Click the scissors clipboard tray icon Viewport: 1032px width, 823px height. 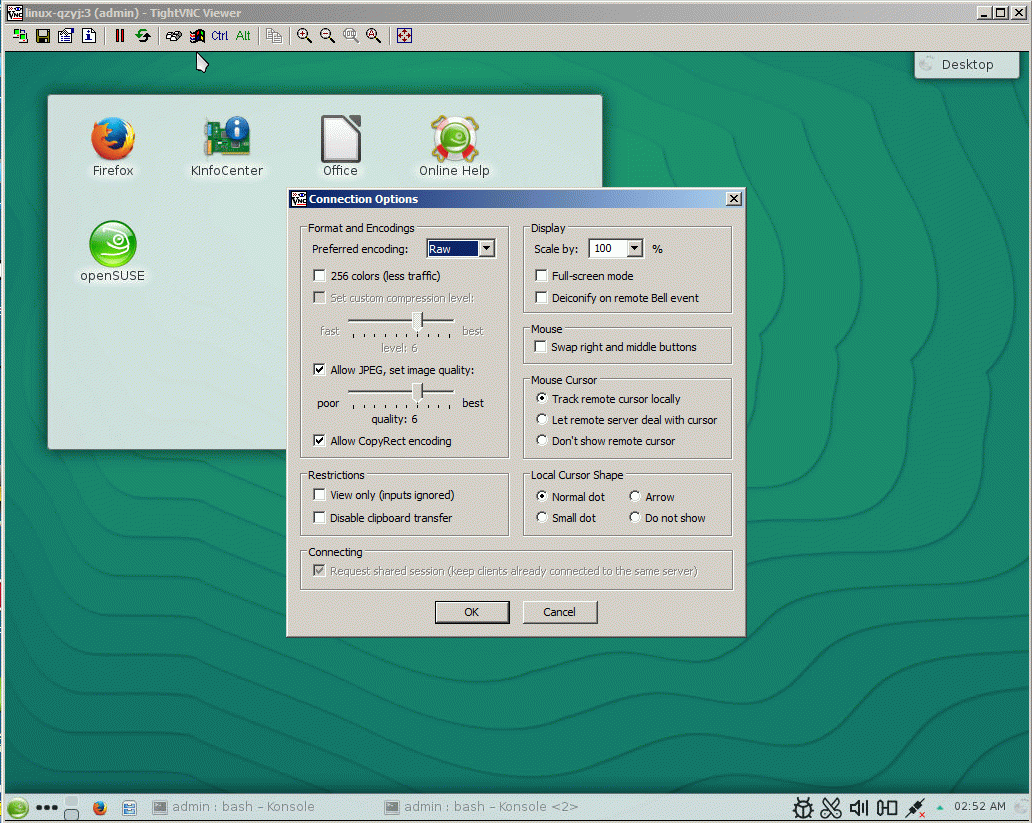831,807
